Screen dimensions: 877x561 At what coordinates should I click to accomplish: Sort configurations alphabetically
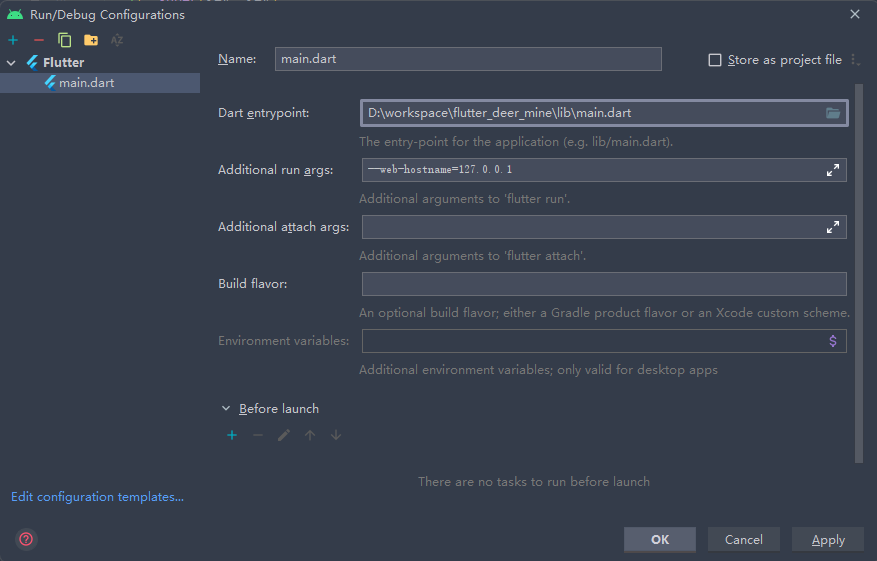pos(116,40)
